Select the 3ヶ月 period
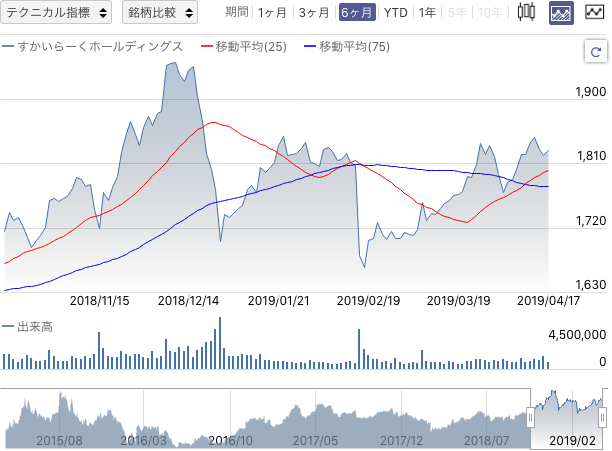 [x=314, y=12]
